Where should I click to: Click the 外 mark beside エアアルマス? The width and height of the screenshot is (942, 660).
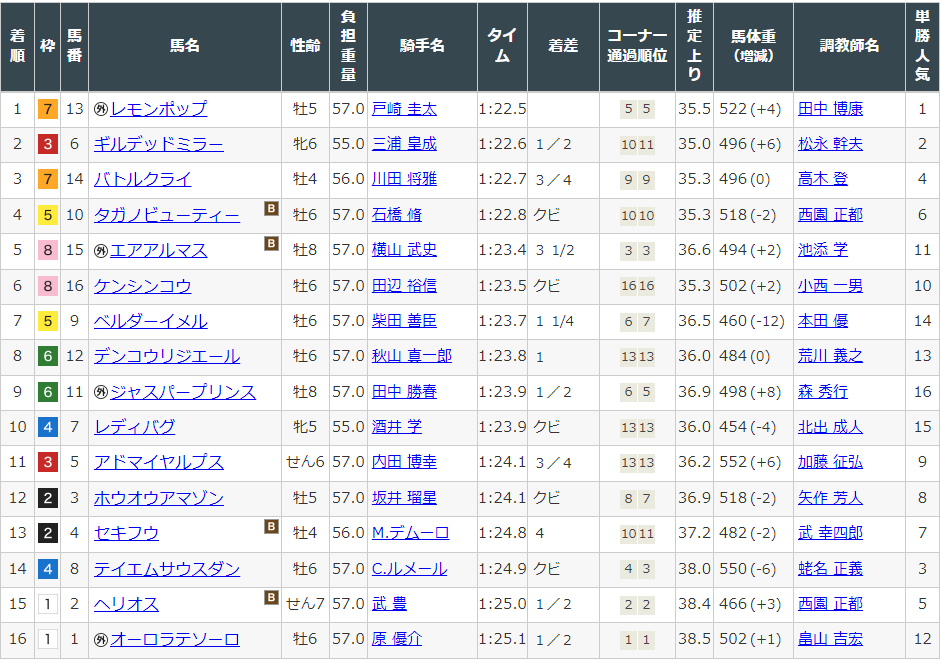101,250
